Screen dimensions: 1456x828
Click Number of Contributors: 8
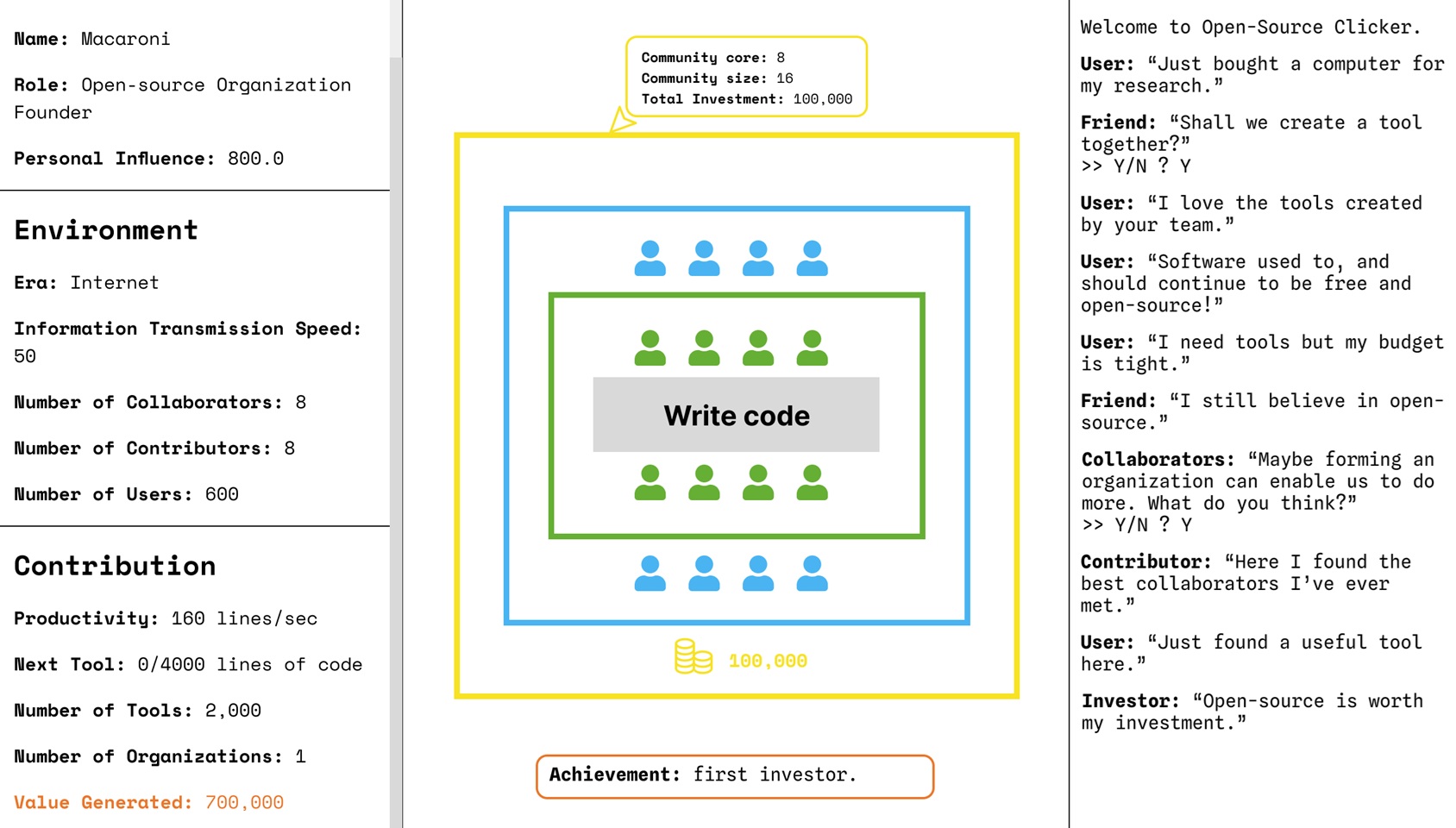click(154, 448)
